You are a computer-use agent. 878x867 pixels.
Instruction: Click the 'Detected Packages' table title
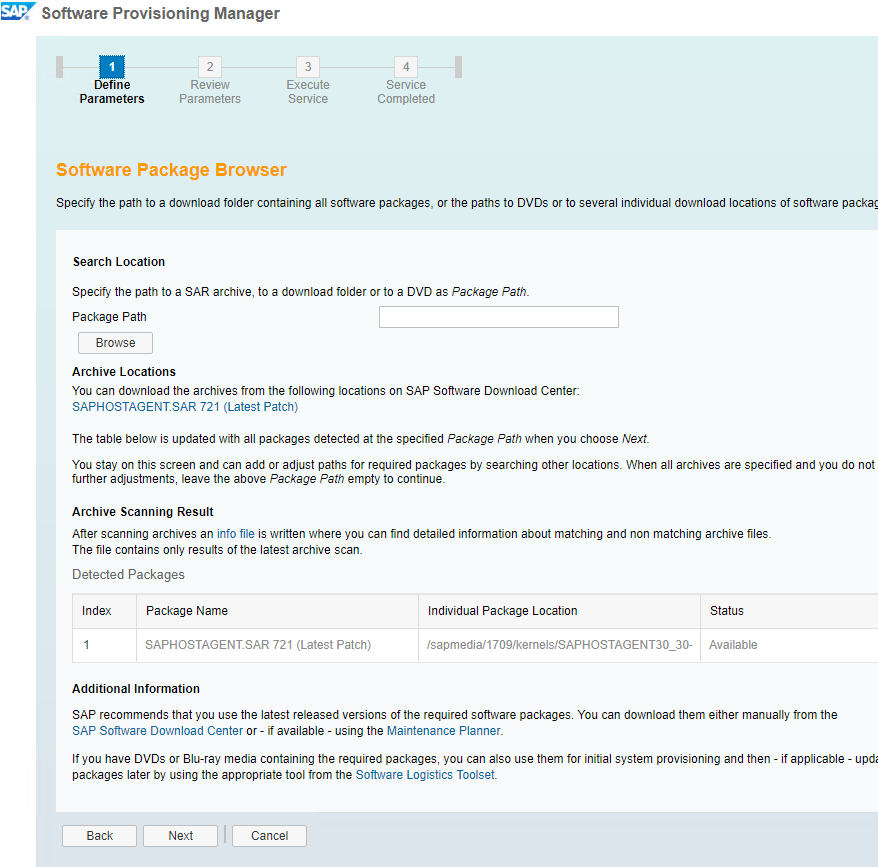tap(128, 575)
